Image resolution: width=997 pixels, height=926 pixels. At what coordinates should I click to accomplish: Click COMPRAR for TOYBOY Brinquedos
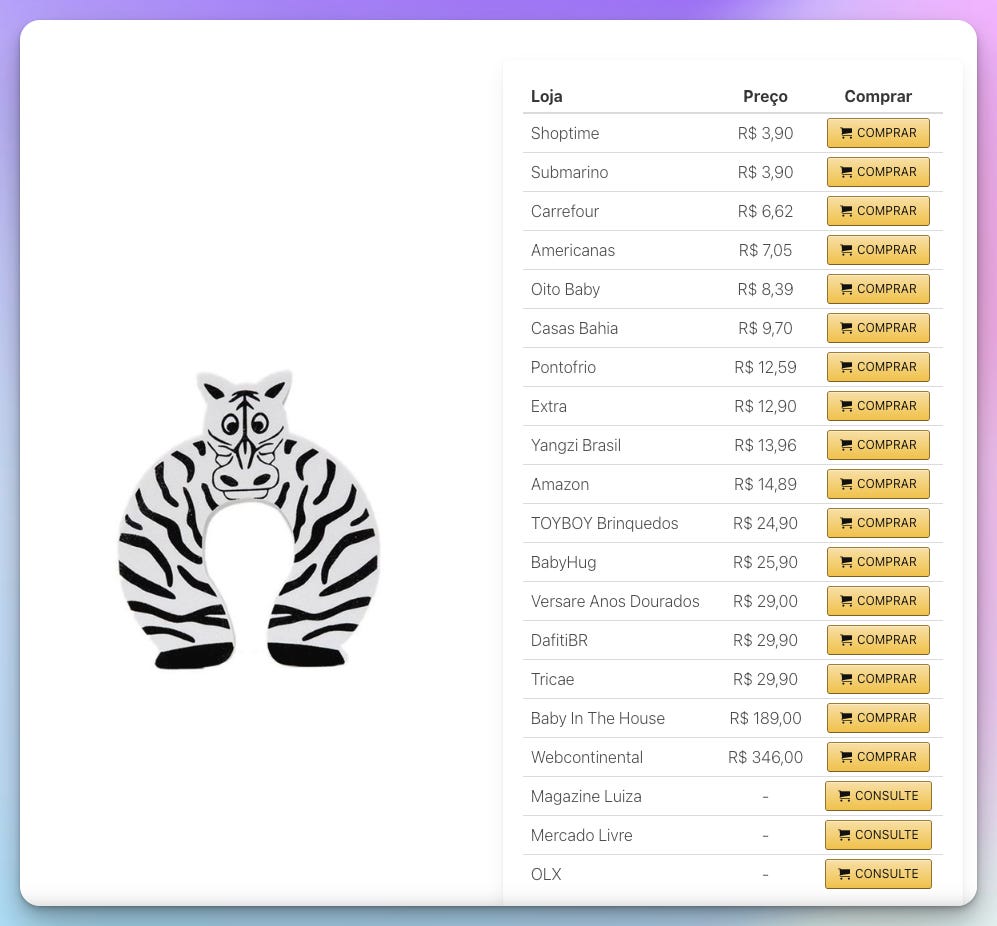pyautogui.click(x=878, y=523)
